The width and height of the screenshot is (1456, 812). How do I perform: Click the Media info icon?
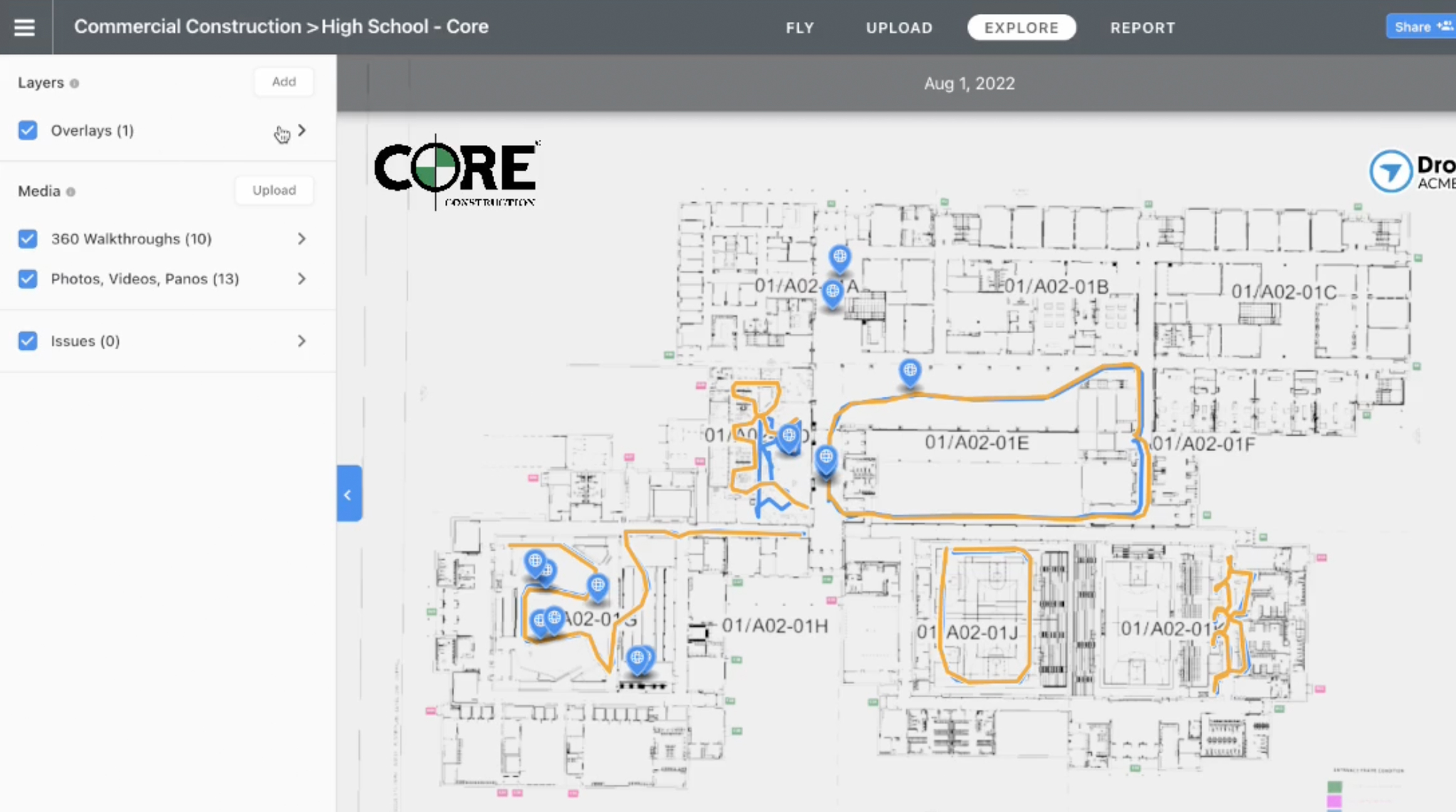pos(70,192)
